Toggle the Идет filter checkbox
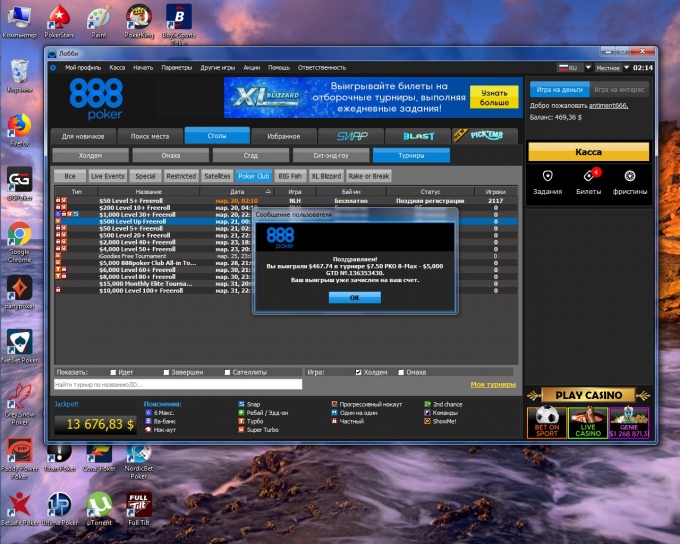This screenshot has width=680, height=544. [x=113, y=372]
